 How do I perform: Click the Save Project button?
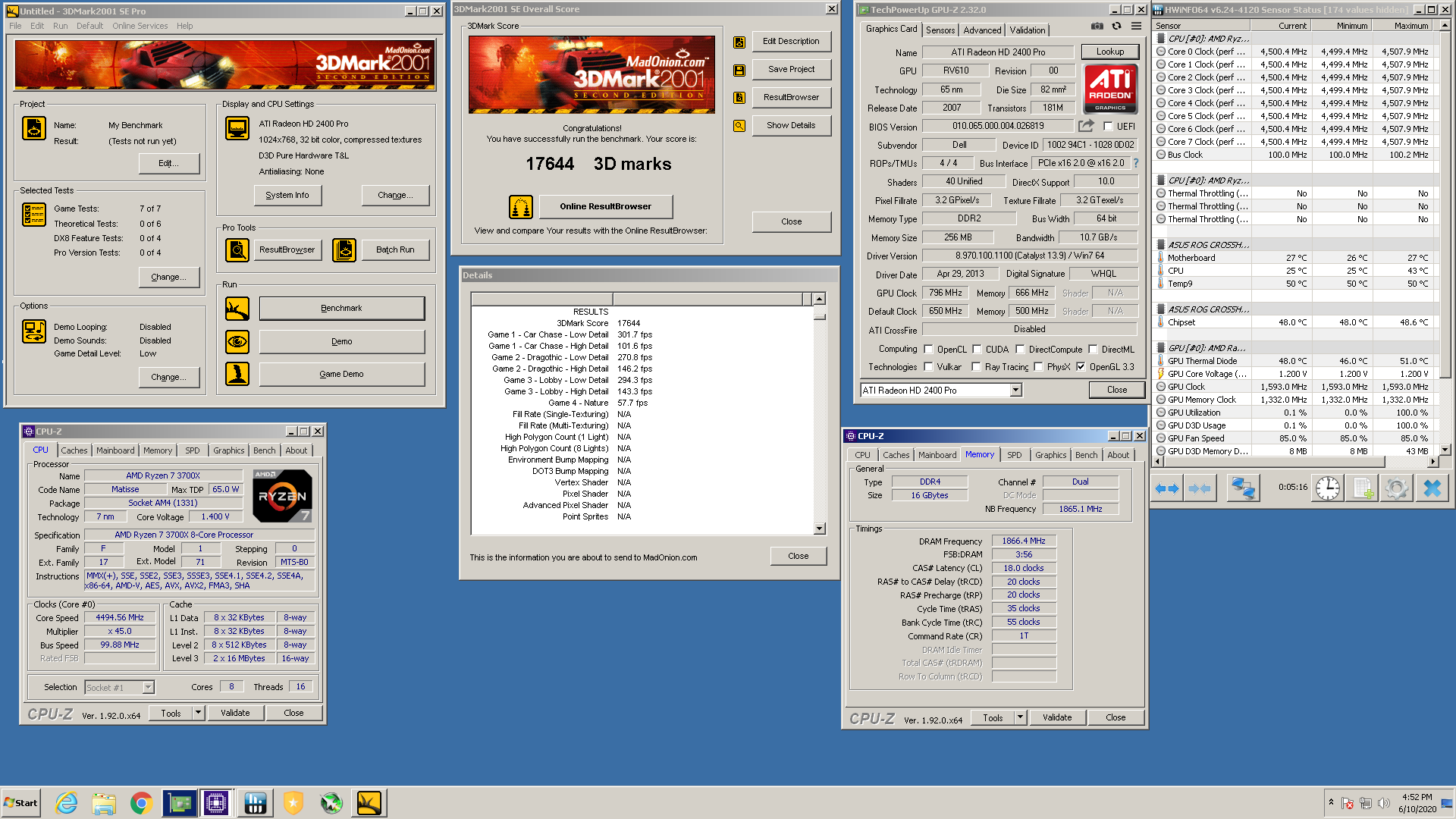click(x=792, y=70)
